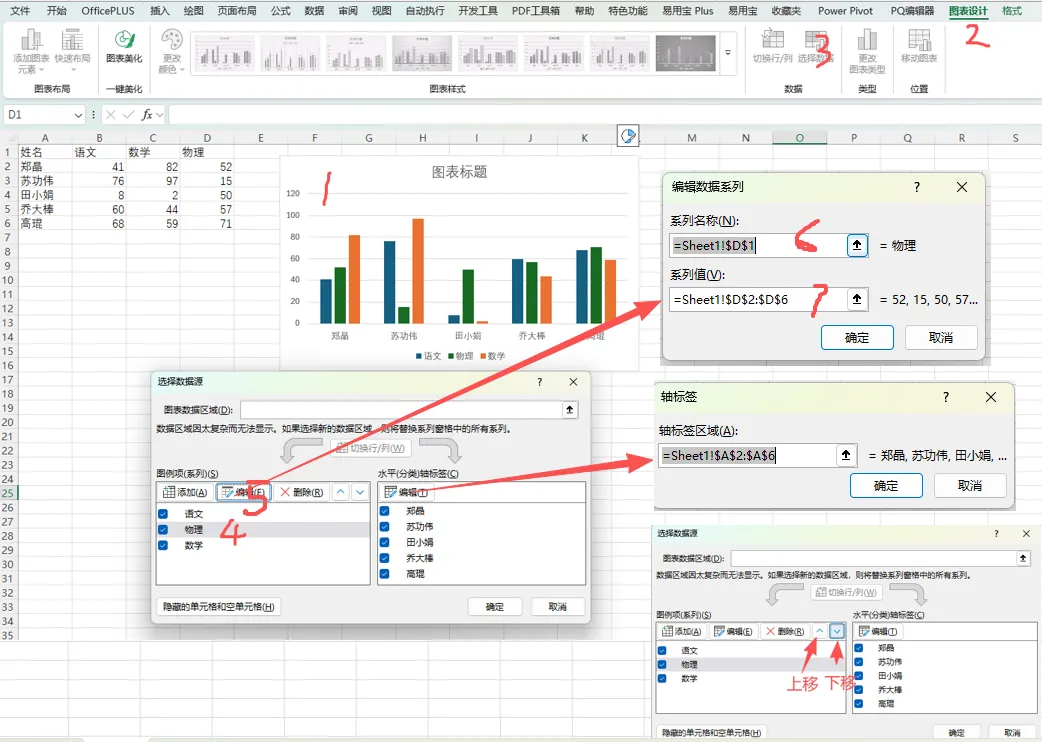Switch to the 页面布局 ribbon tab
Viewport: 1042px width, 742px height.
pos(237,11)
